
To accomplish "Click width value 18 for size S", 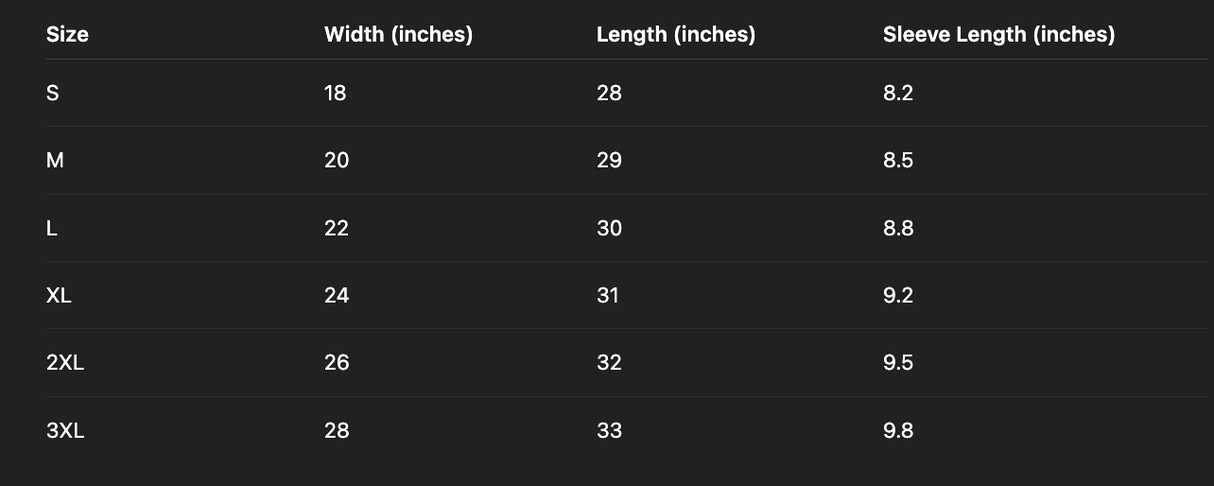I will [x=335, y=93].
